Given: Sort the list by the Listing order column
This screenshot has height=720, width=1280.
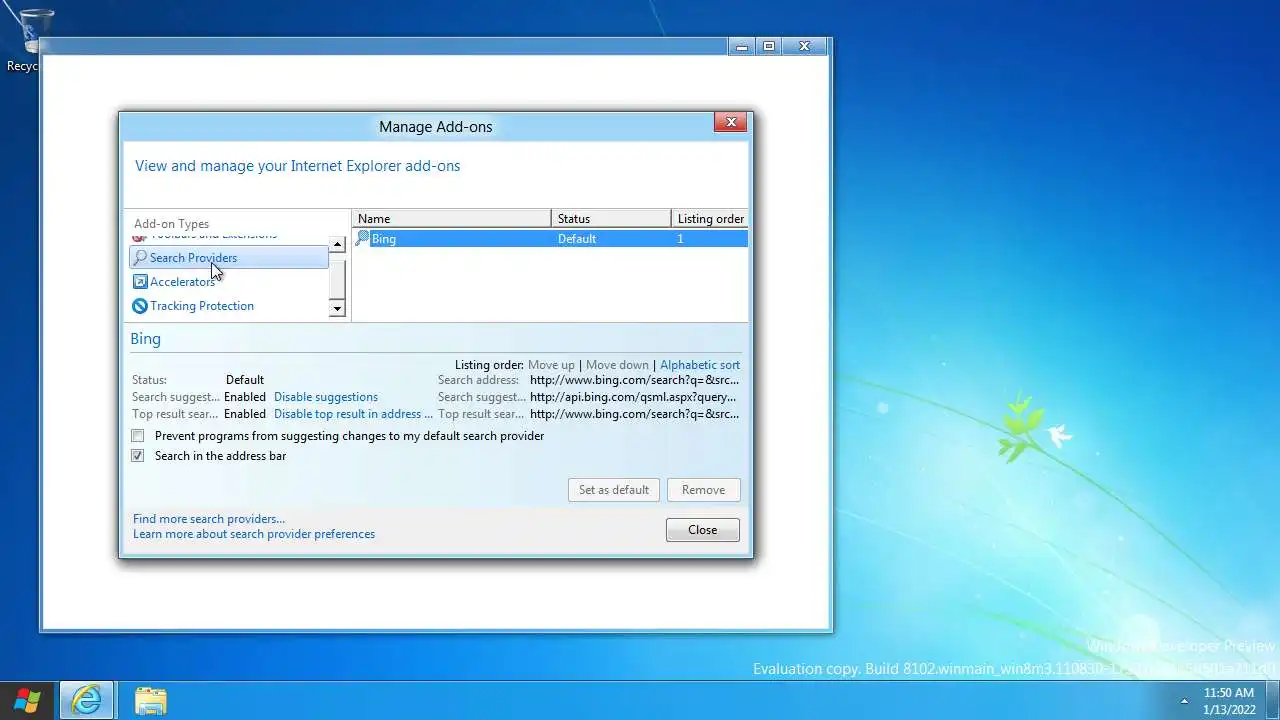Looking at the screenshot, I should tap(710, 219).
